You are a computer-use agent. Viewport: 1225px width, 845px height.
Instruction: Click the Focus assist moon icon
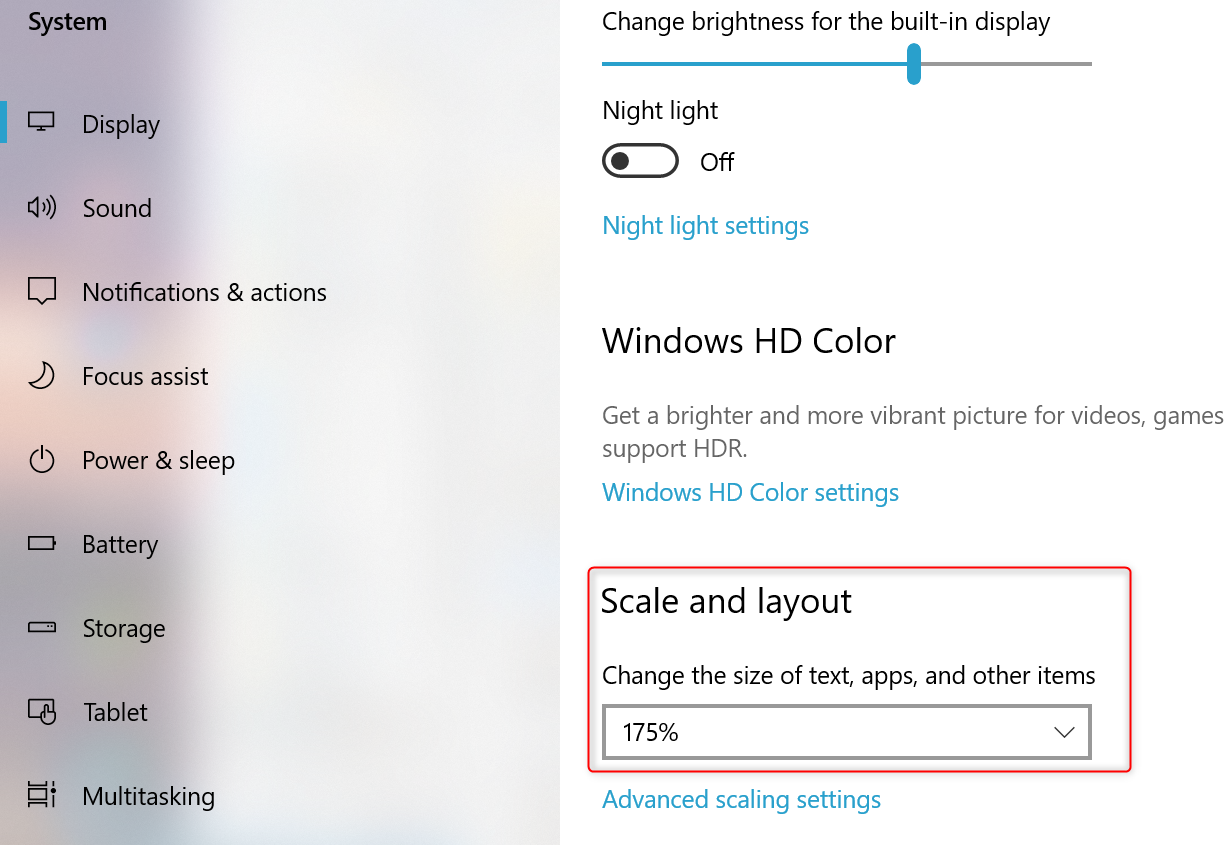(41, 376)
